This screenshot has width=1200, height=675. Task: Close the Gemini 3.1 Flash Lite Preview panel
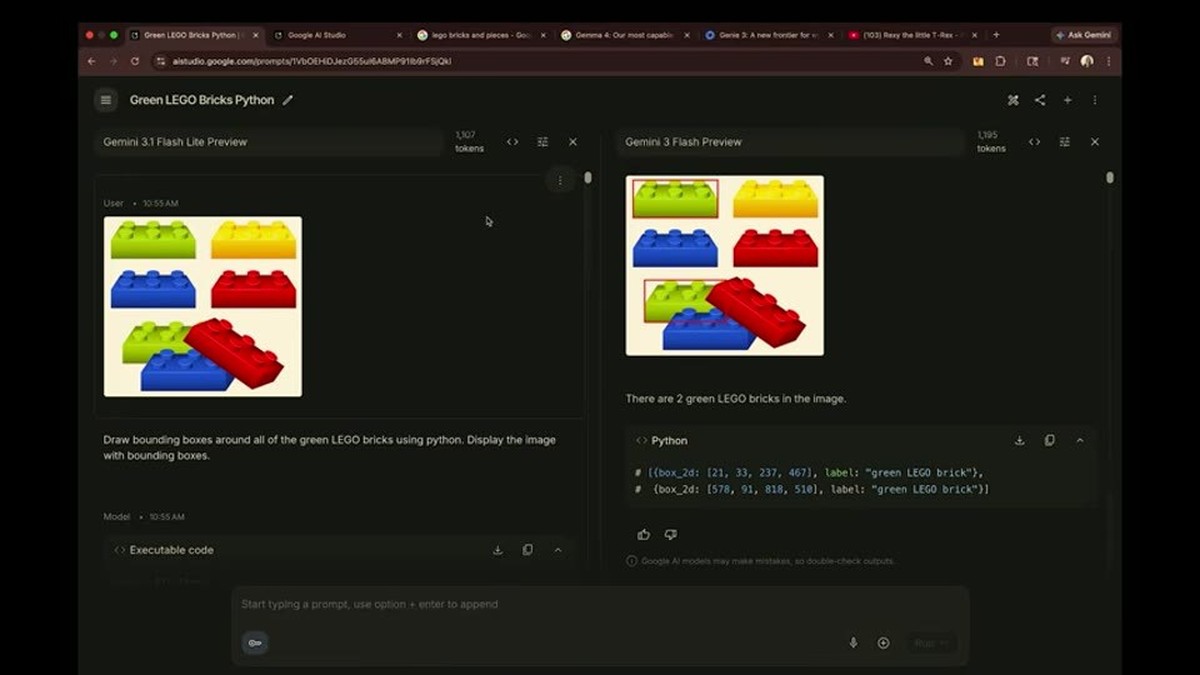click(573, 142)
